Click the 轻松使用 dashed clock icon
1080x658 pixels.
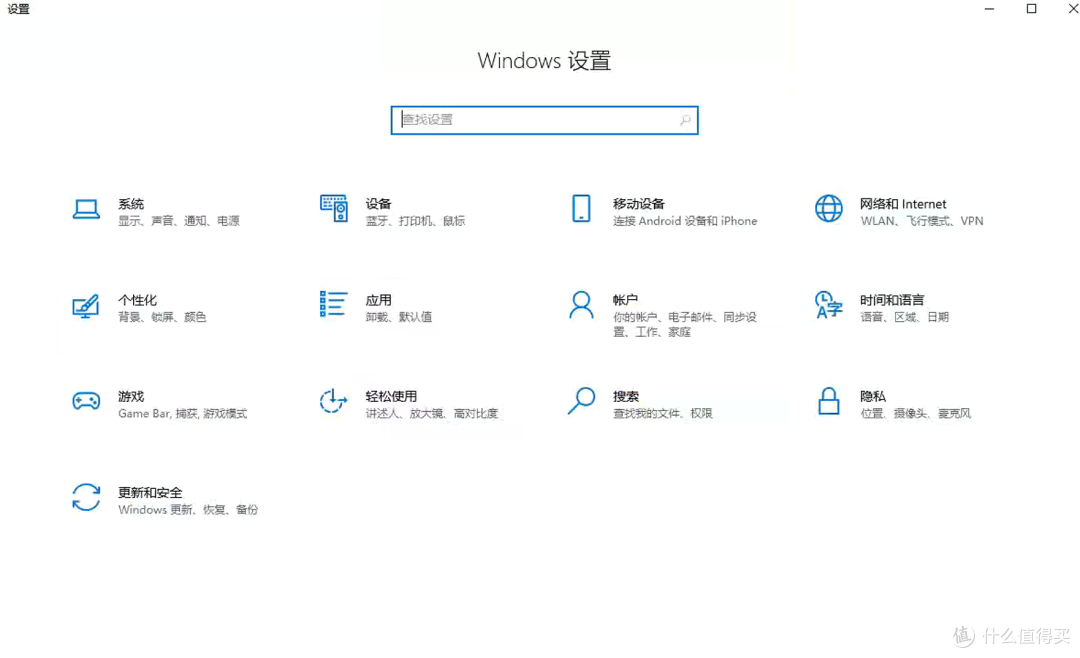click(x=333, y=401)
